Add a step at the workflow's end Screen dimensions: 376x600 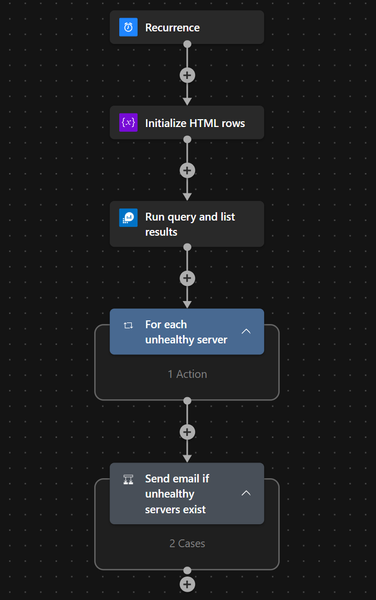(187, 584)
